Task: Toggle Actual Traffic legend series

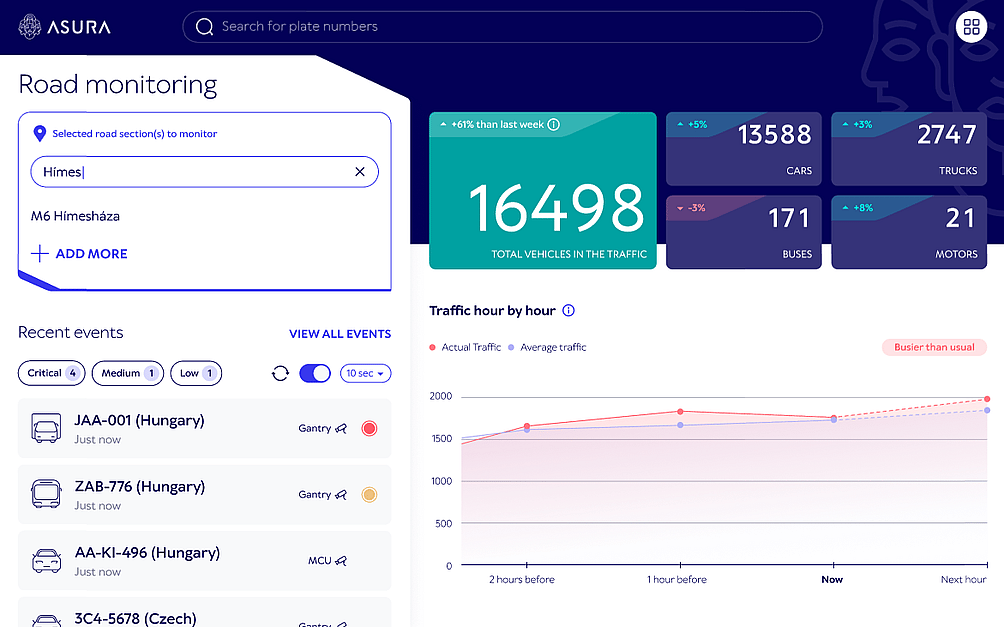Action: coord(466,347)
